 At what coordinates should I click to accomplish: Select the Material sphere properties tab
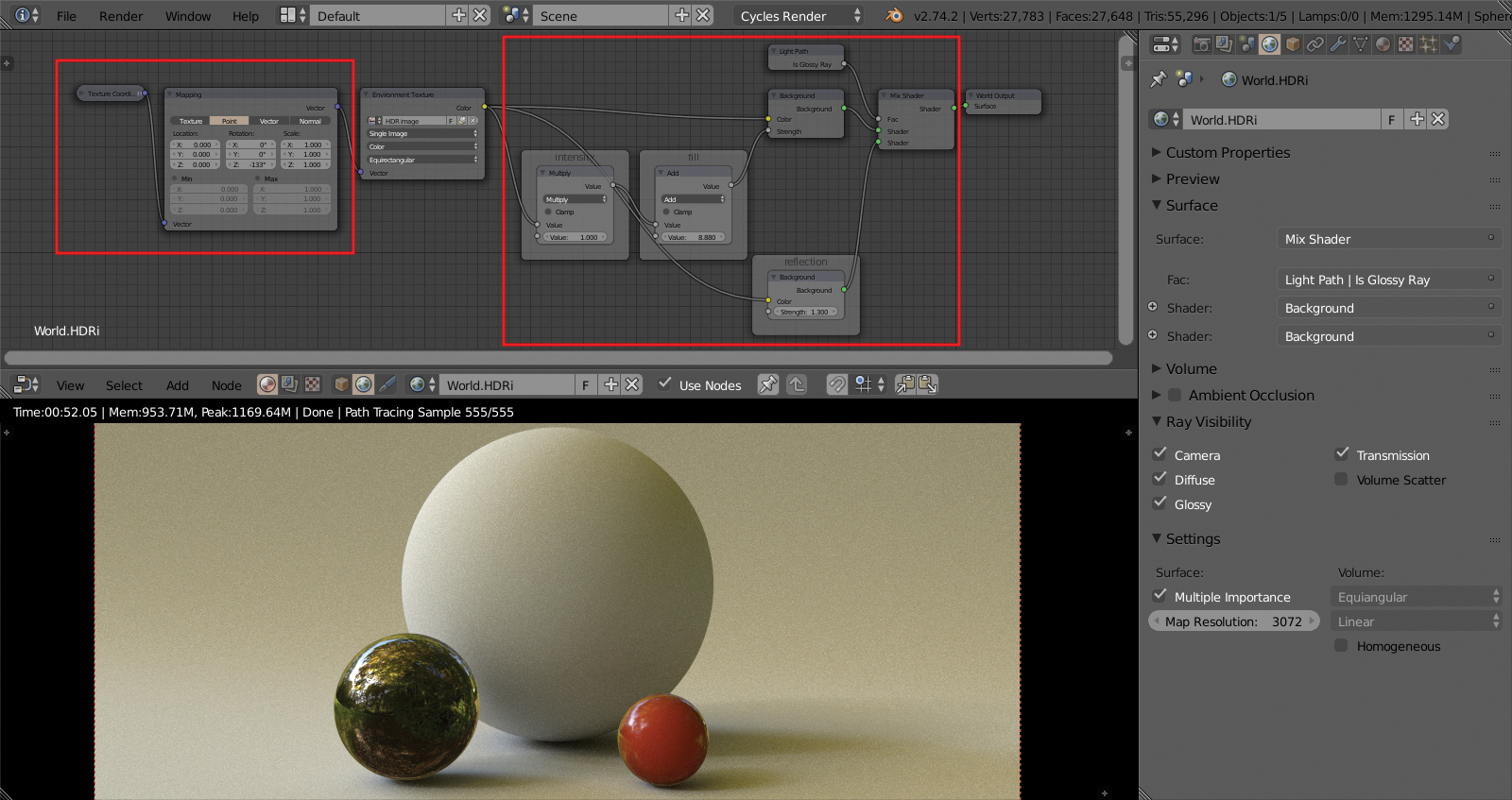click(x=1383, y=43)
